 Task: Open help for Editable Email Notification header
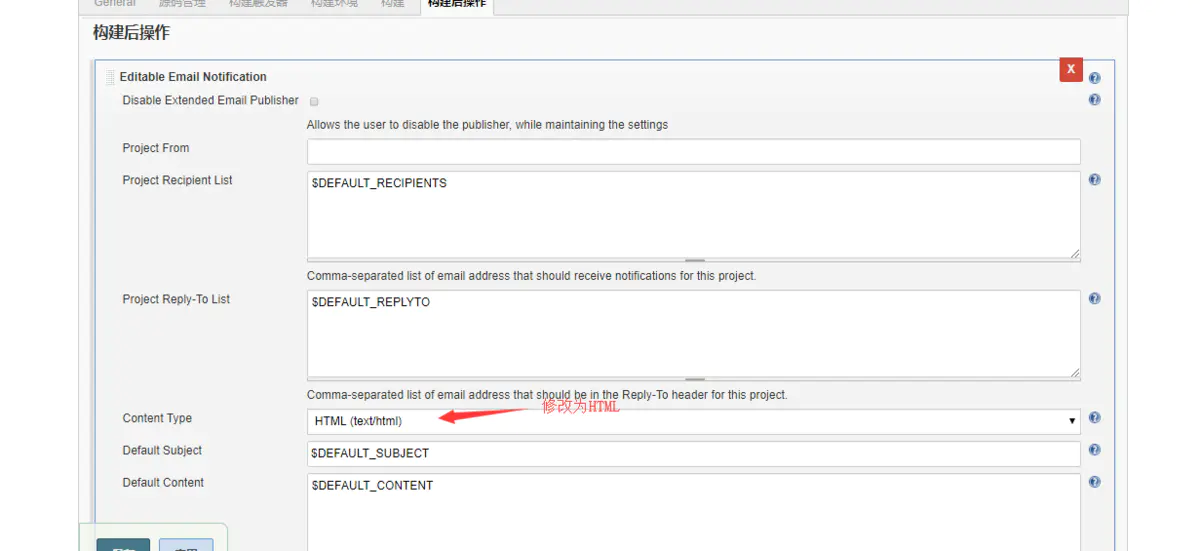pos(1095,78)
